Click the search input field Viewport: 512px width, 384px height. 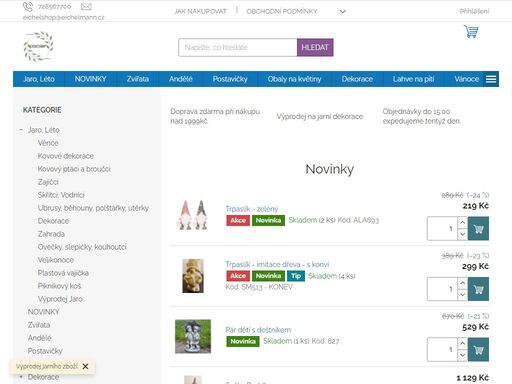[238, 47]
